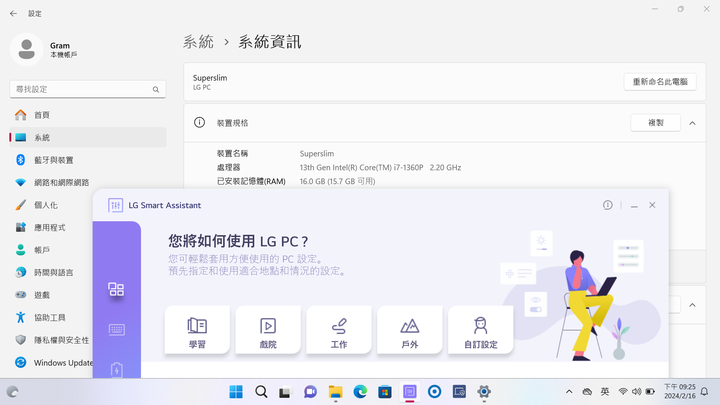Screen dimensions: 720x405
Task: Restore down the Settings window
Action: point(681,9)
